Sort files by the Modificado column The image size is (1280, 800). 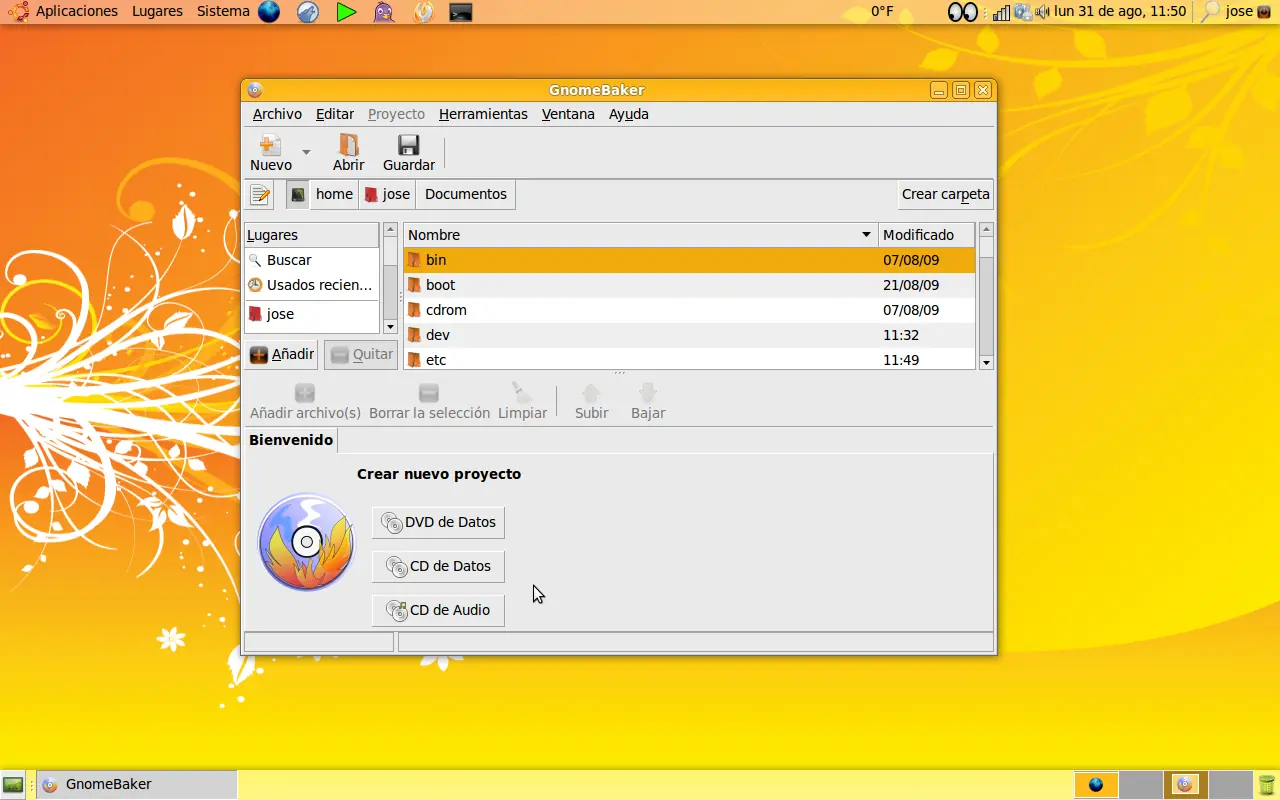[x=926, y=235]
